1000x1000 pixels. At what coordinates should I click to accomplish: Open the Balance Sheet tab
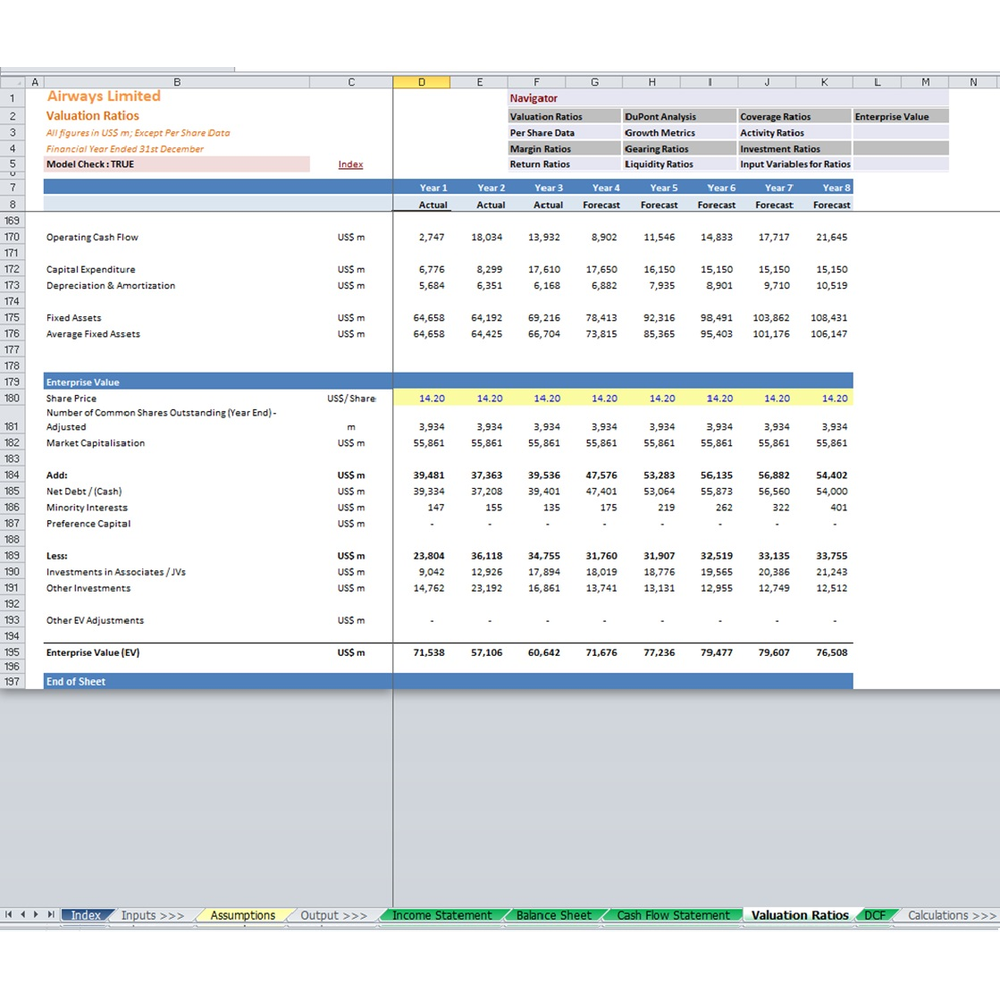[554, 915]
